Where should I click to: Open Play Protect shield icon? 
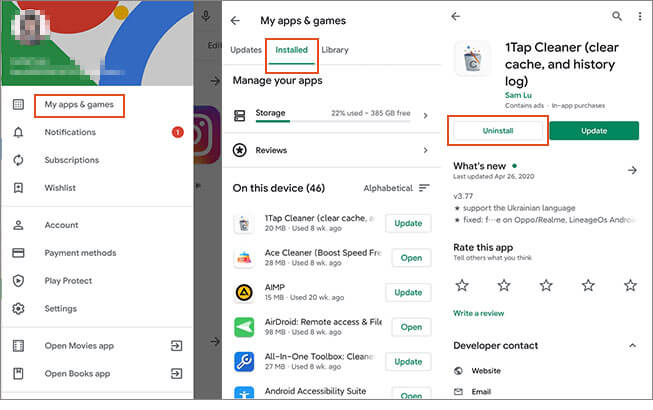pyautogui.click(x=18, y=281)
